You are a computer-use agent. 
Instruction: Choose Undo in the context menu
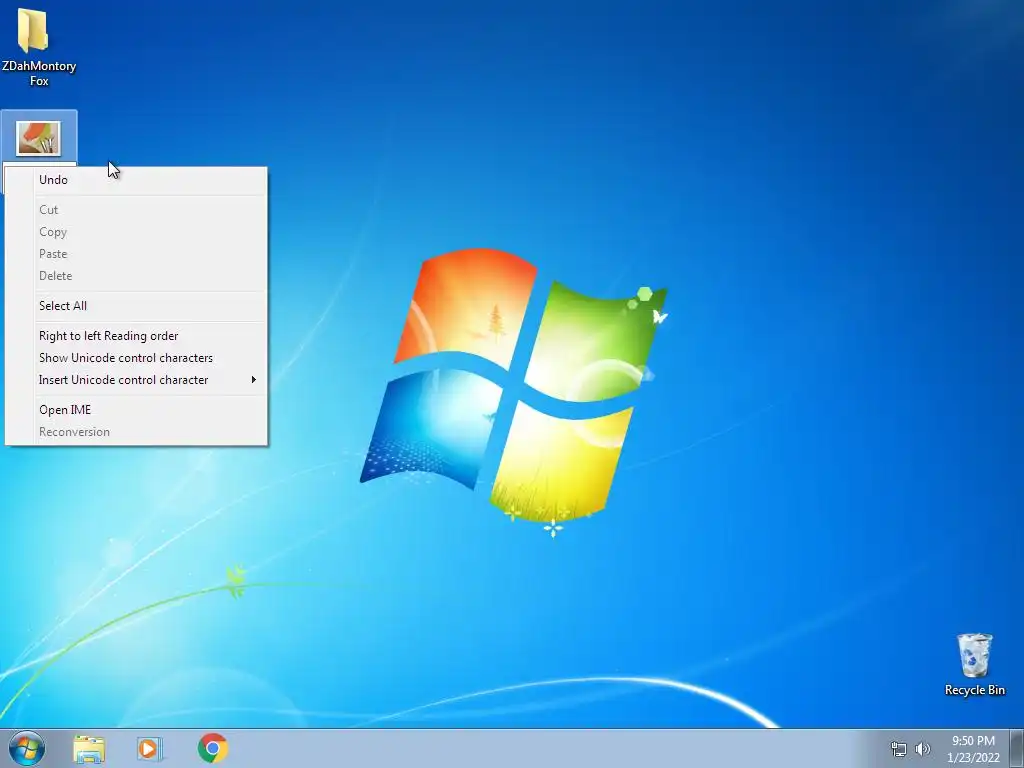coord(136,180)
